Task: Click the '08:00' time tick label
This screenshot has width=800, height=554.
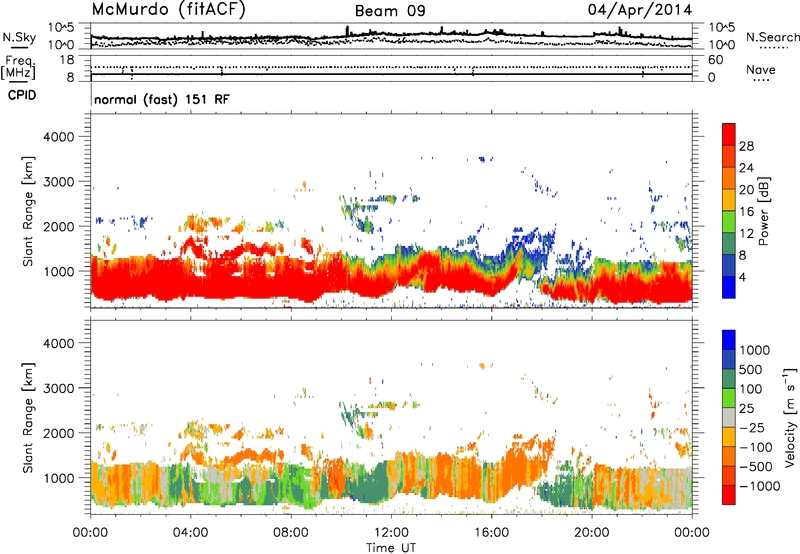Action: click(x=291, y=533)
